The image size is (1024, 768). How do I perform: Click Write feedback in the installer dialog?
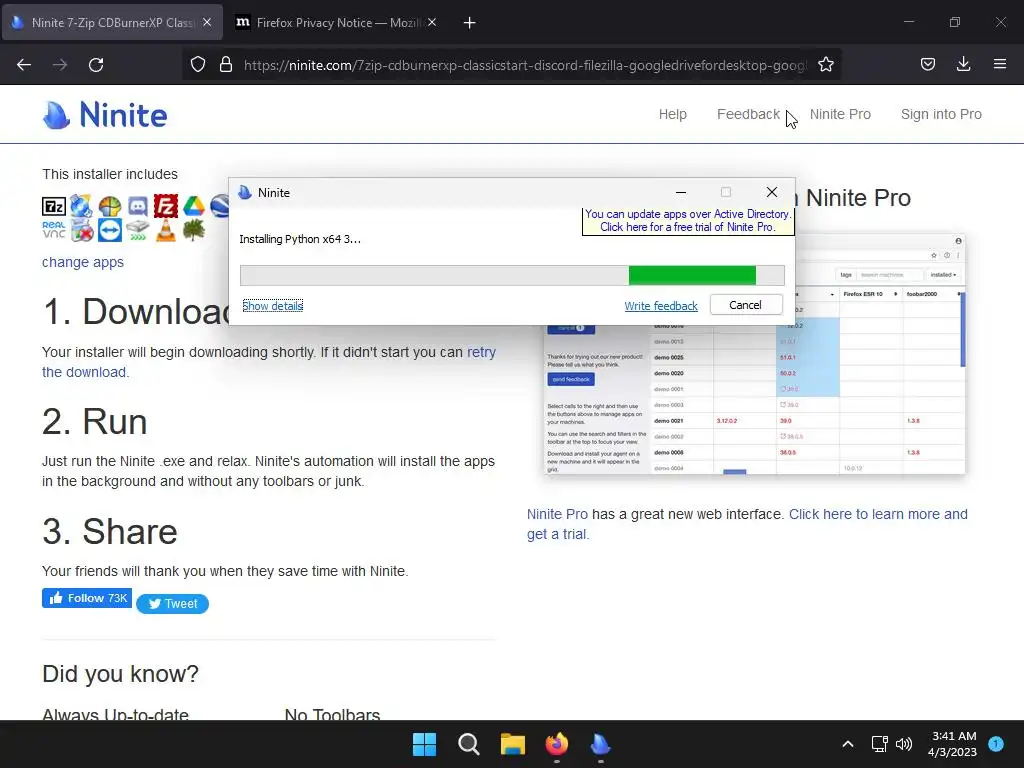661,306
